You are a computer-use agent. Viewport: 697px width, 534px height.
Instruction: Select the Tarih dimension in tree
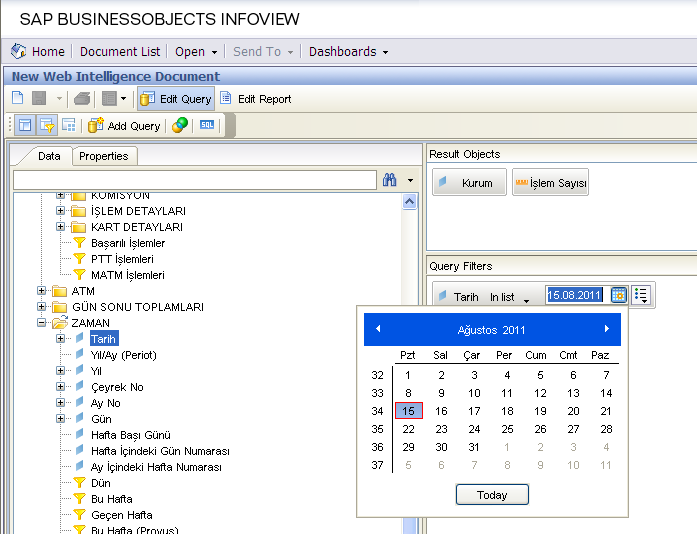tap(104, 339)
